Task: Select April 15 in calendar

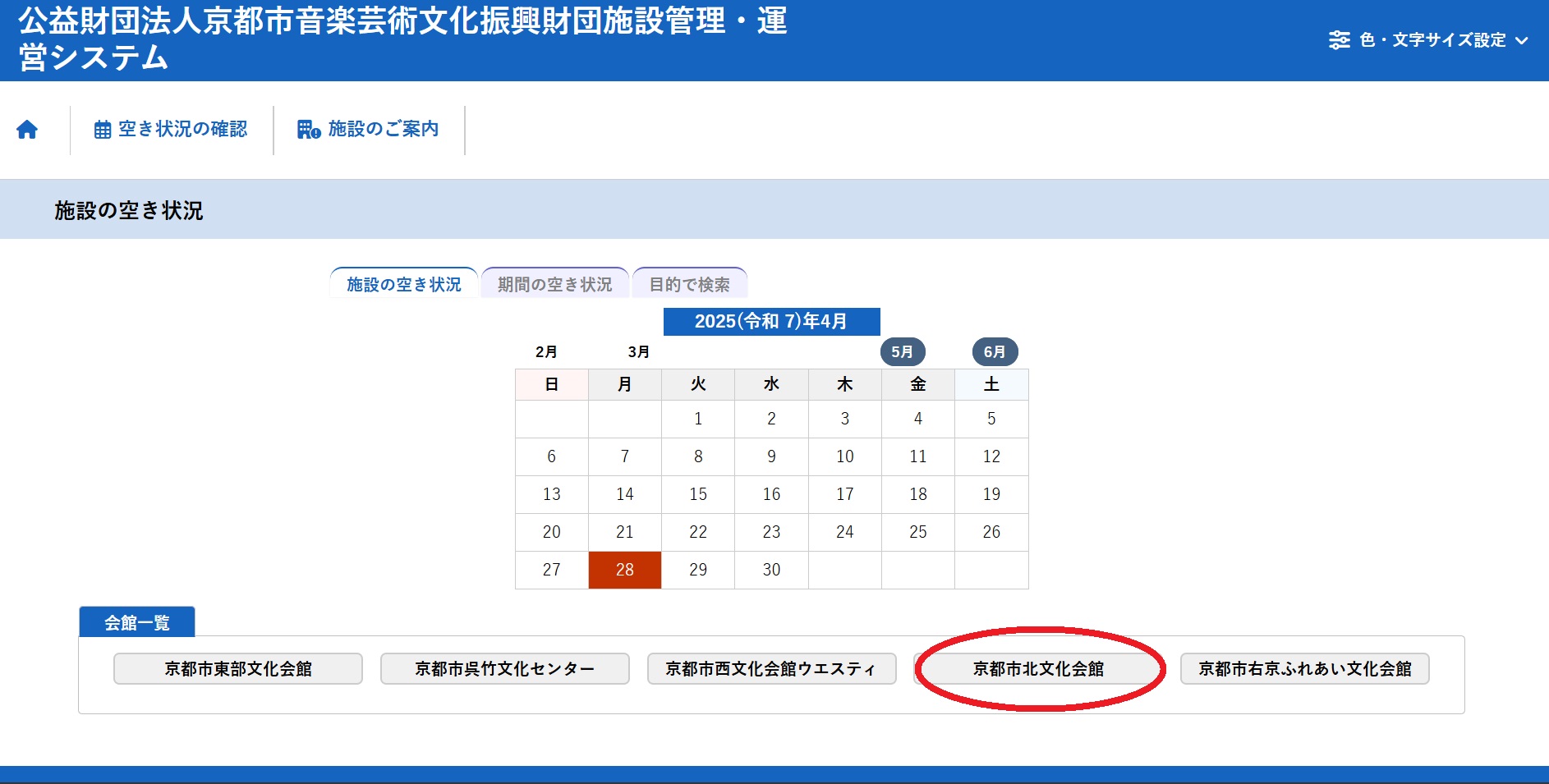Action: [698, 494]
